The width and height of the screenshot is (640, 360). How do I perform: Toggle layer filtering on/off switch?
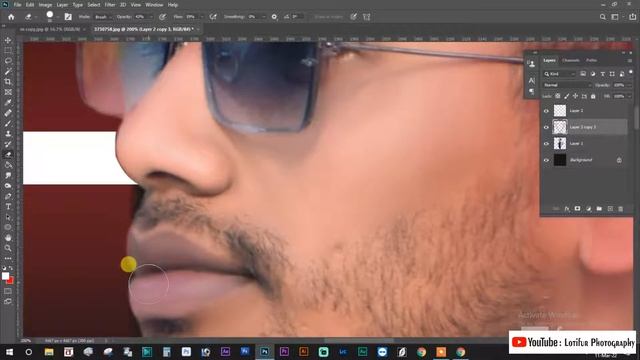[x=631, y=73]
